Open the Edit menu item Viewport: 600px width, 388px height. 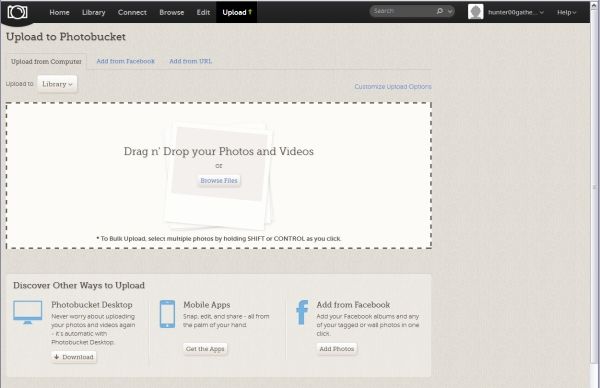203,12
